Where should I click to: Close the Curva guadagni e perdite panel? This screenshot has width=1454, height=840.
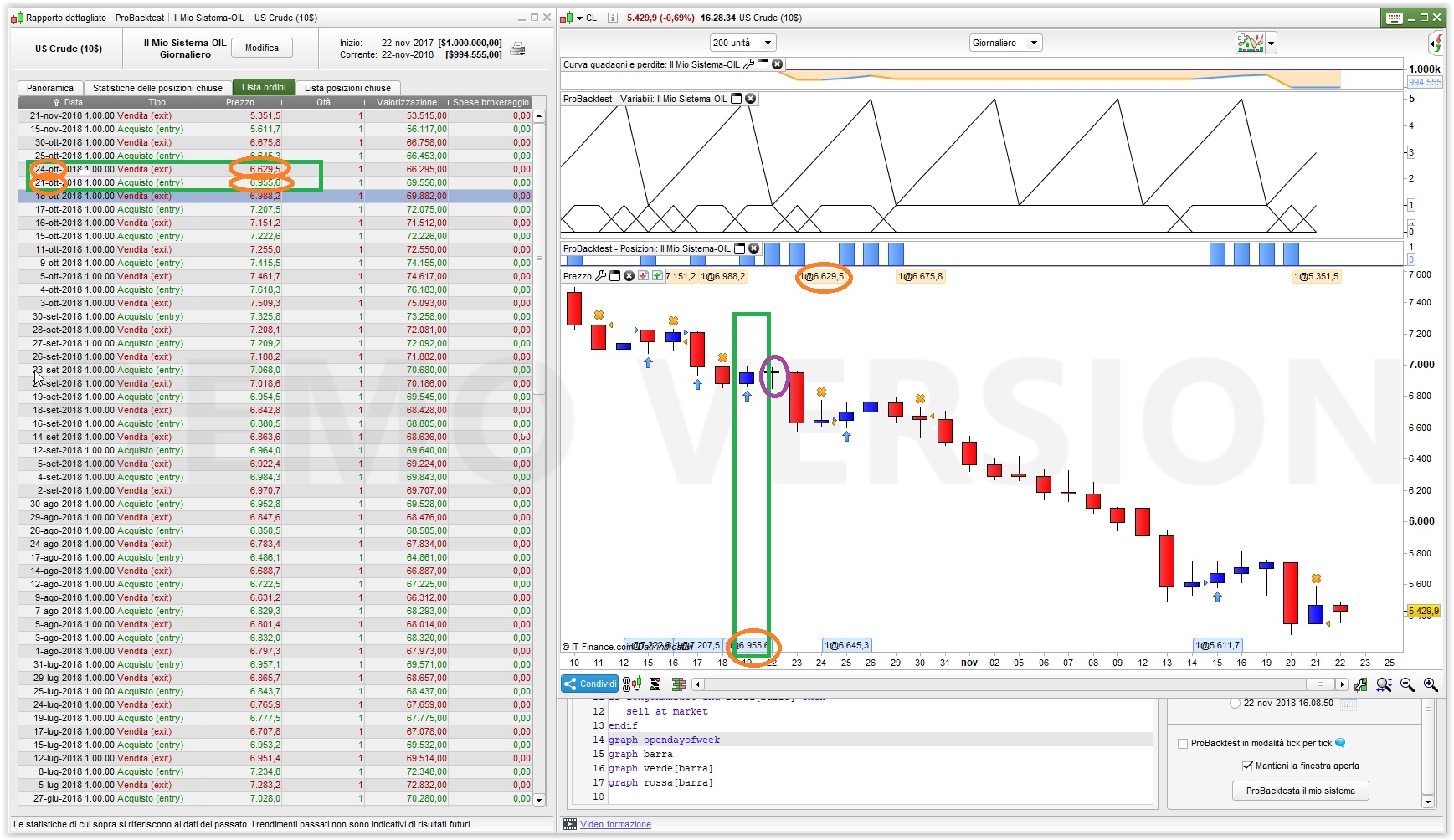(x=777, y=64)
